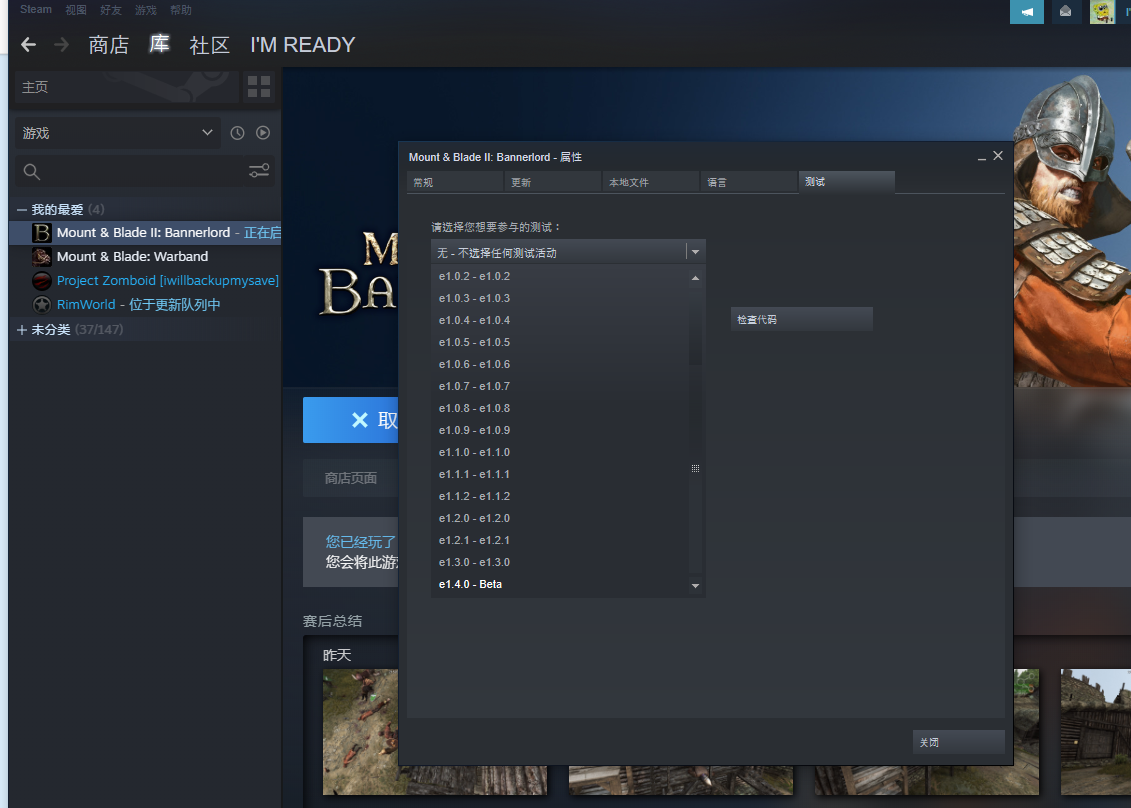Click the beta list scroll up arrow
Viewport: 1131px width, 808px height.
coord(695,278)
